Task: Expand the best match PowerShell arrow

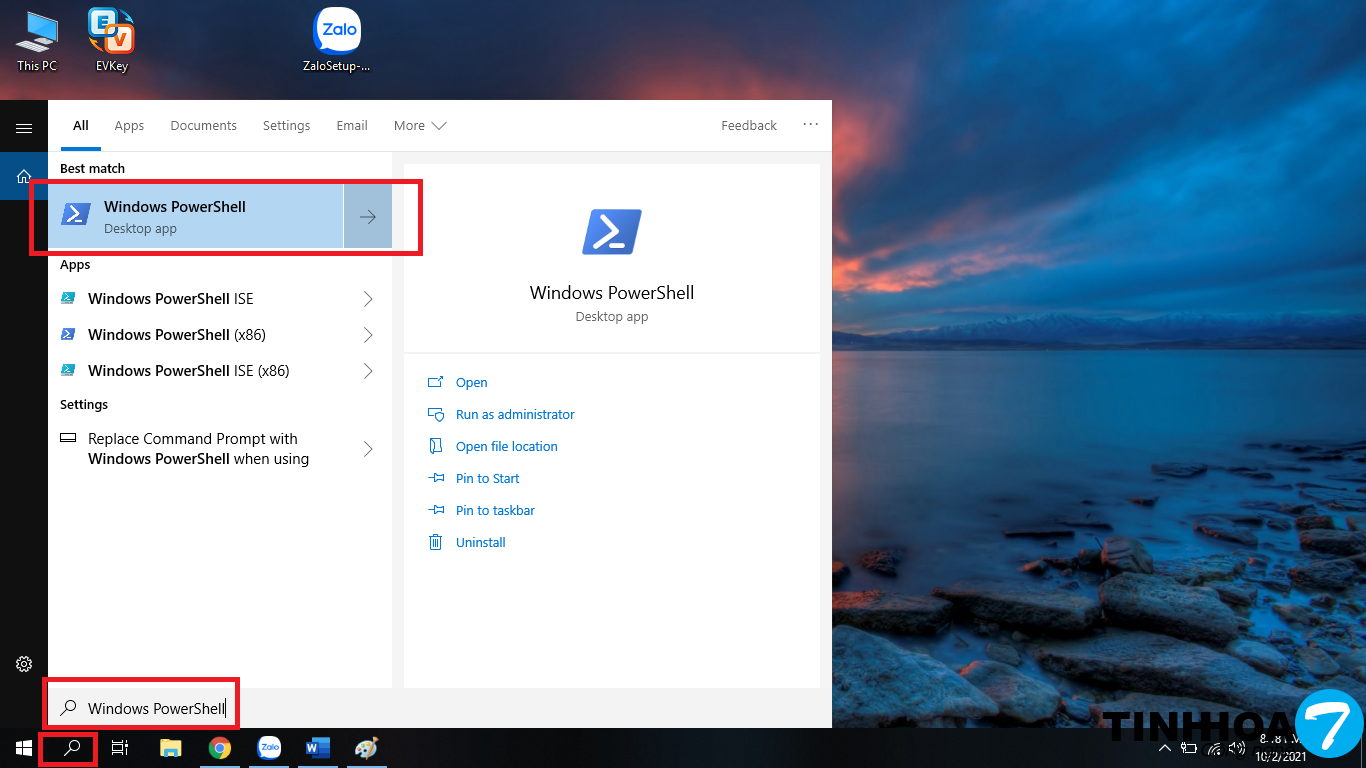Action: pyautogui.click(x=368, y=216)
